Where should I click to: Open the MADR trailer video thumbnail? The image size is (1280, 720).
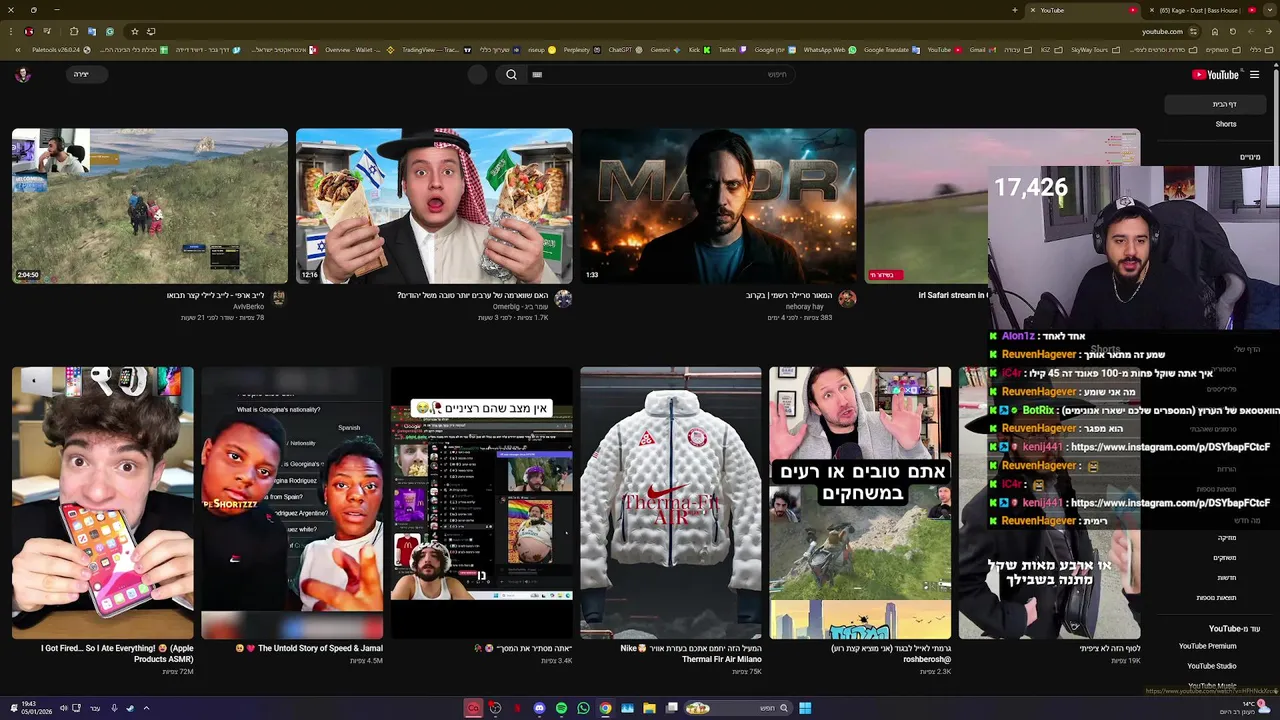point(719,206)
